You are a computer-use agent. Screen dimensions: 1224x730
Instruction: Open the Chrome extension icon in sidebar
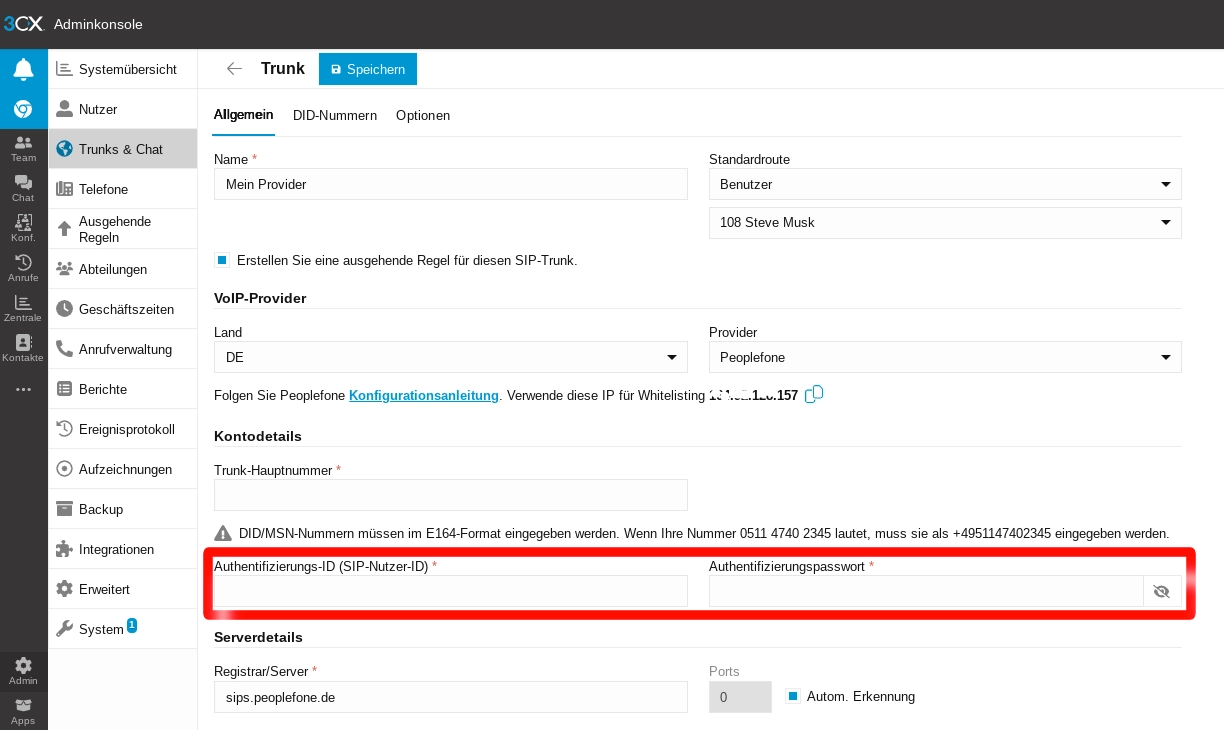(23, 109)
